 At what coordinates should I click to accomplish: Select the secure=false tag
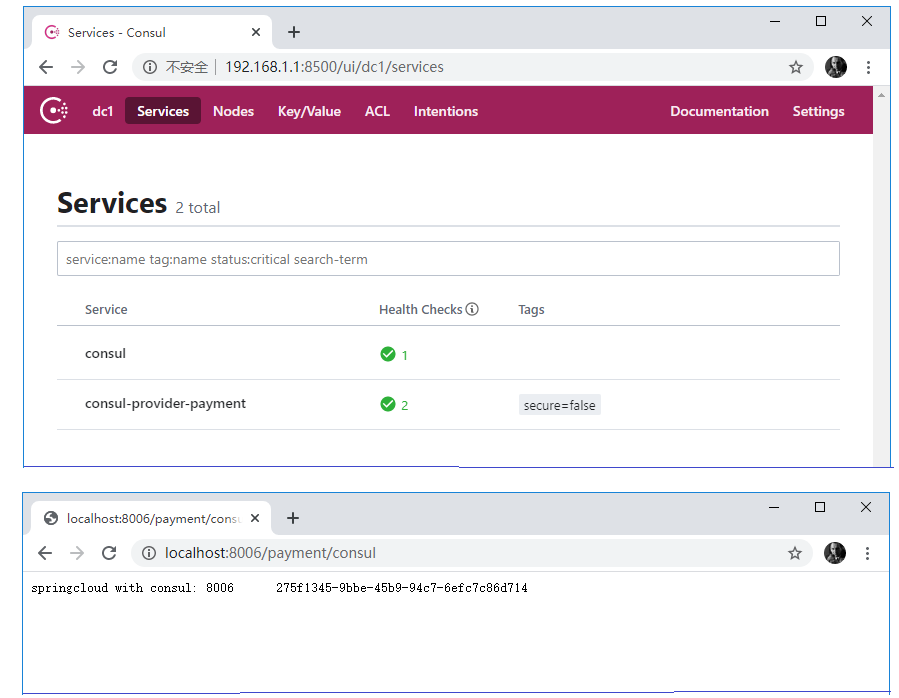[x=559, y=405]
